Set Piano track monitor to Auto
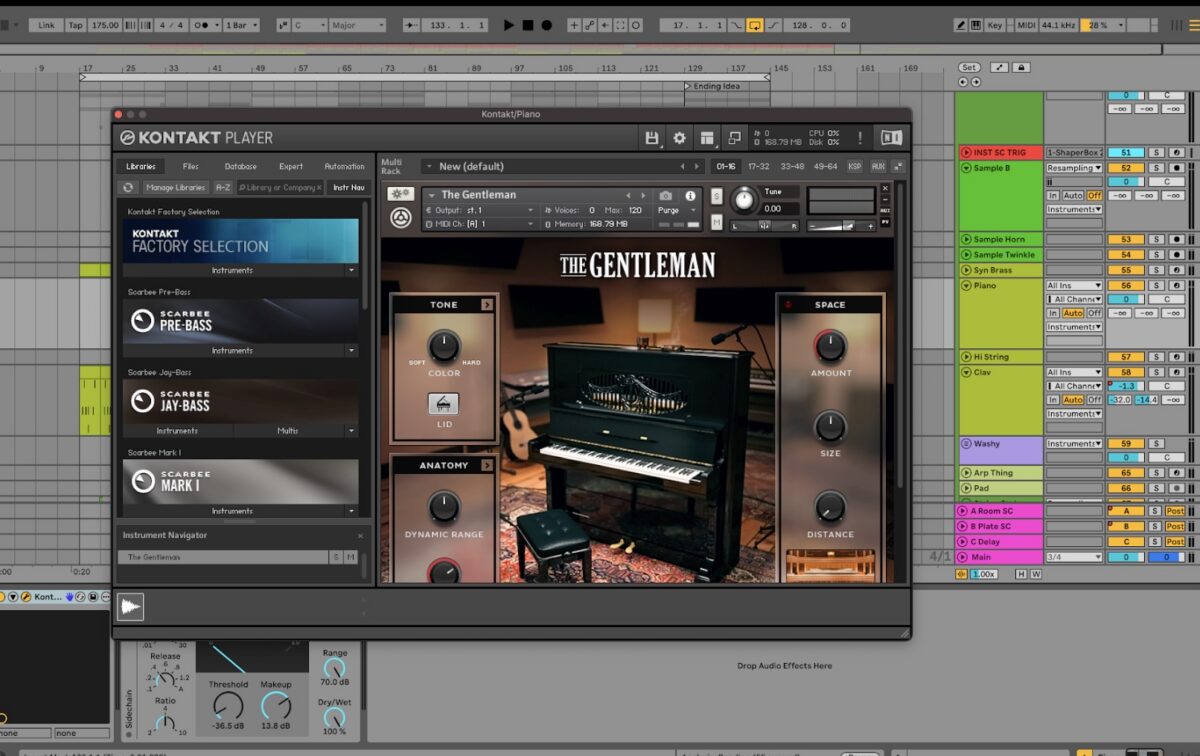The width and height of the screenshot is (1200, 756). [x=1073, y=313]
